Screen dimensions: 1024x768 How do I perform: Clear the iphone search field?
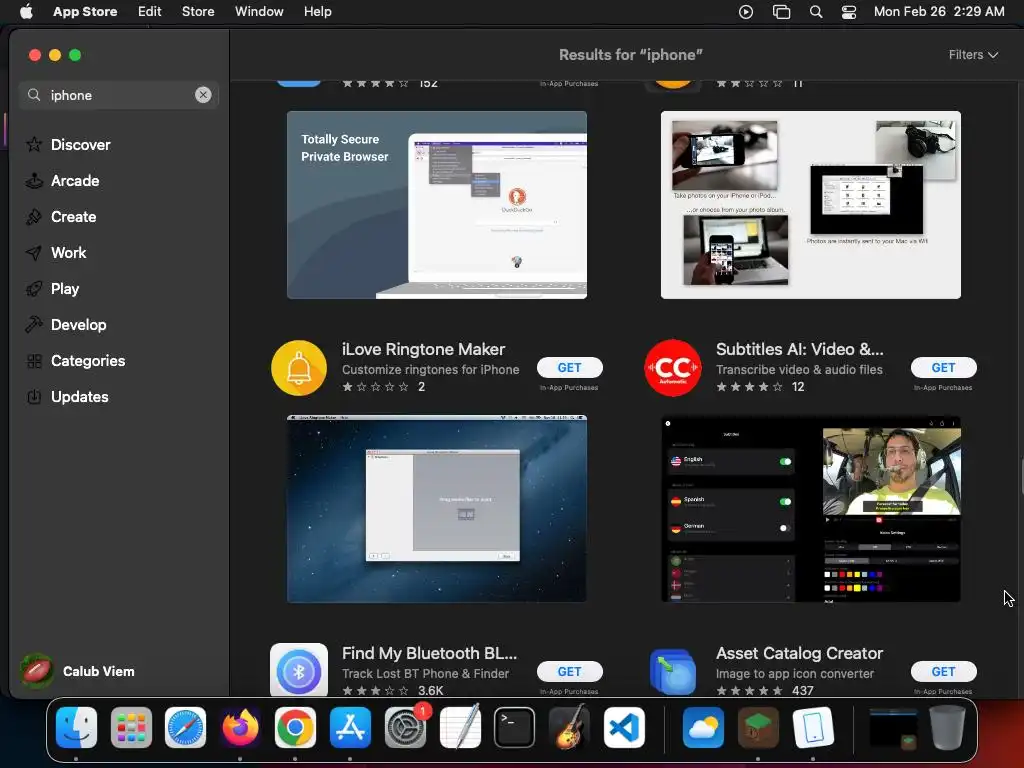203,95
